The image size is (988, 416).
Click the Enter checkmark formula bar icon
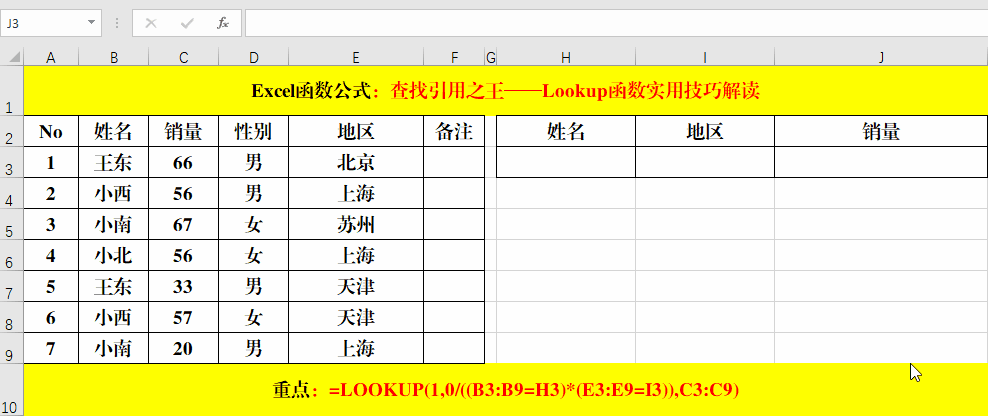tap(187, 23)
